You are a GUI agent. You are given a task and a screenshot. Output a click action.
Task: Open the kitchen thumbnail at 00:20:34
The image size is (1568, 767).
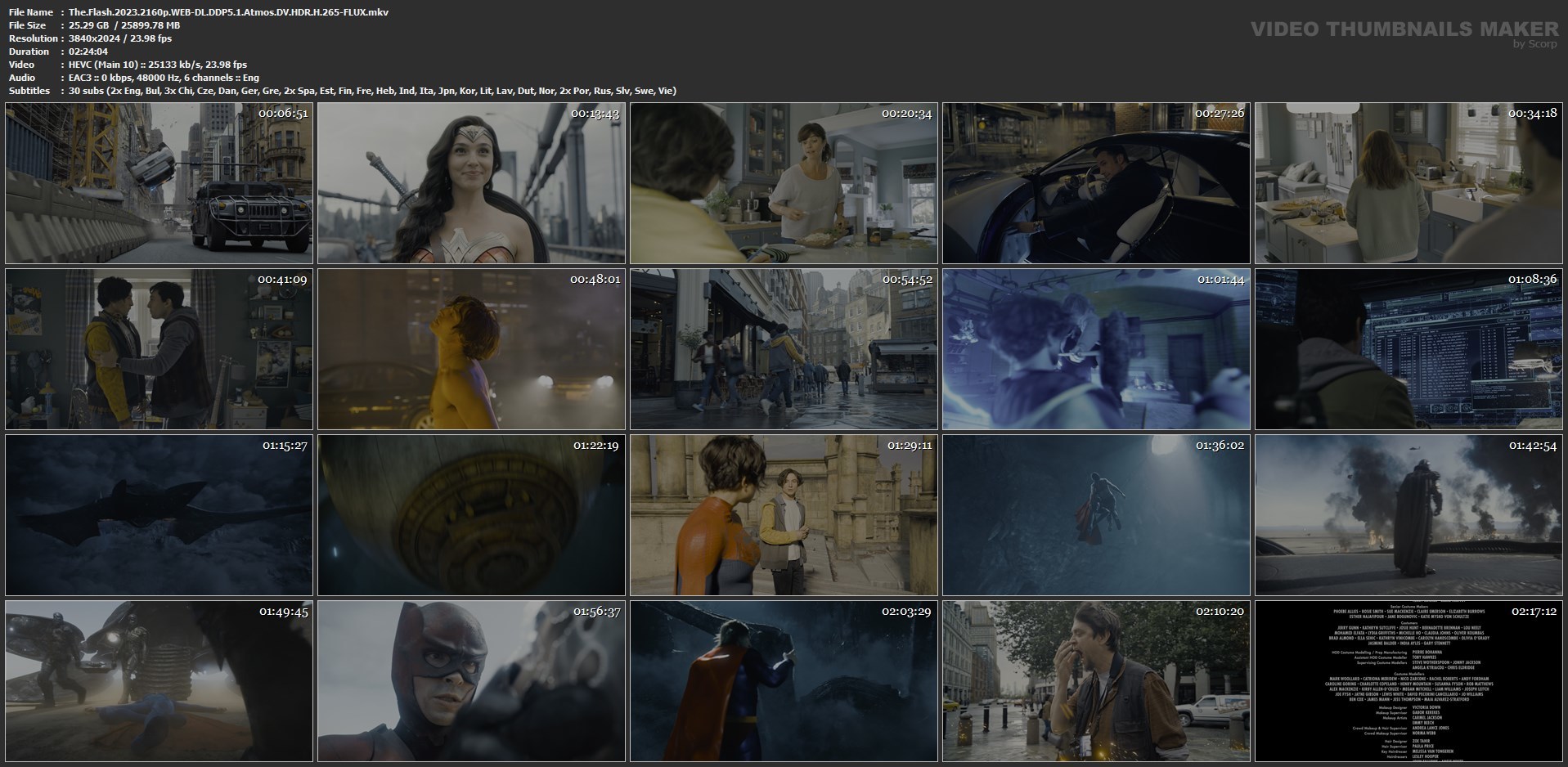pyautogui.click(x=784, y=183)
